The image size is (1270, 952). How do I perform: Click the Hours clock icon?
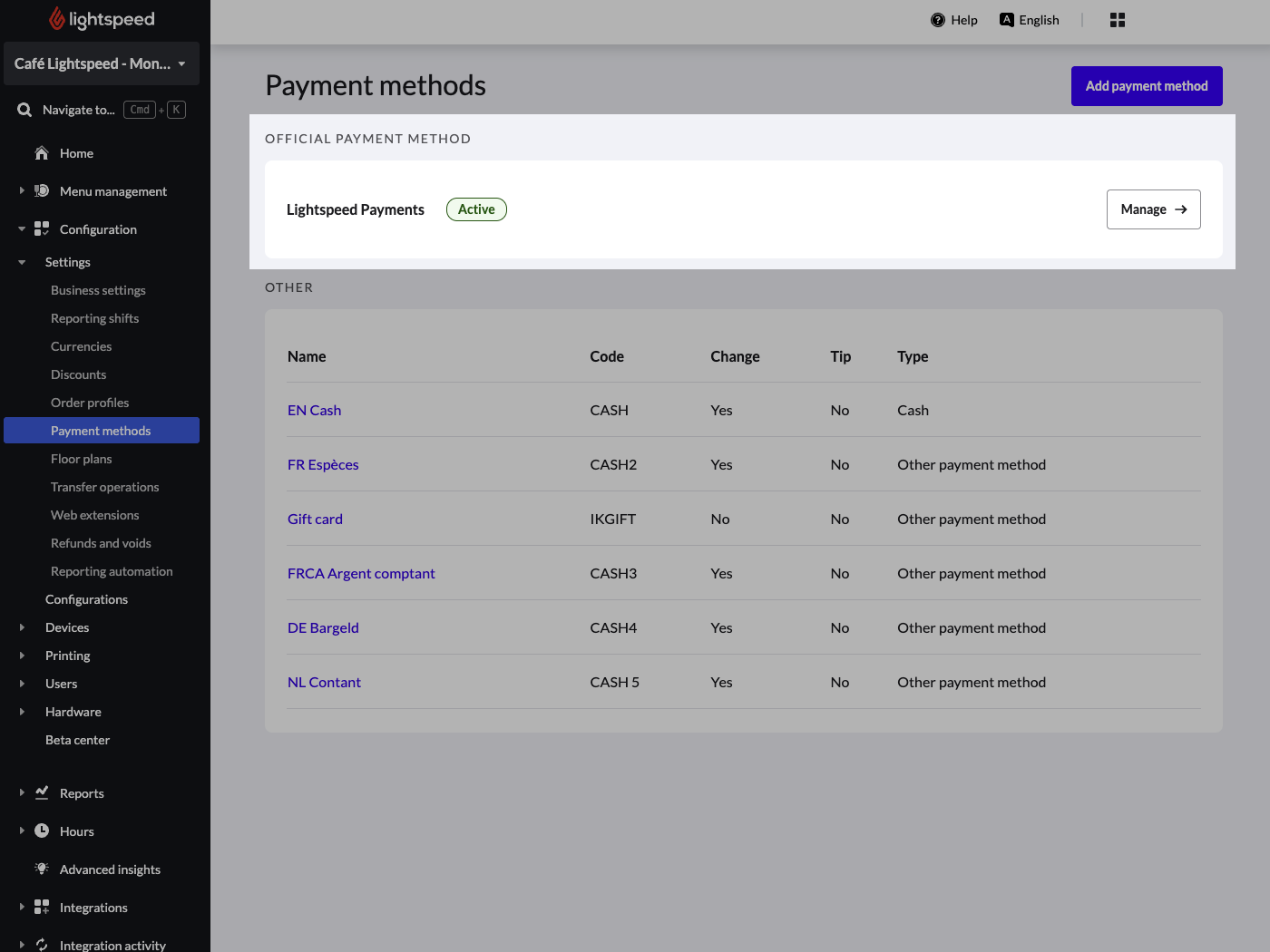coord(42,831)
